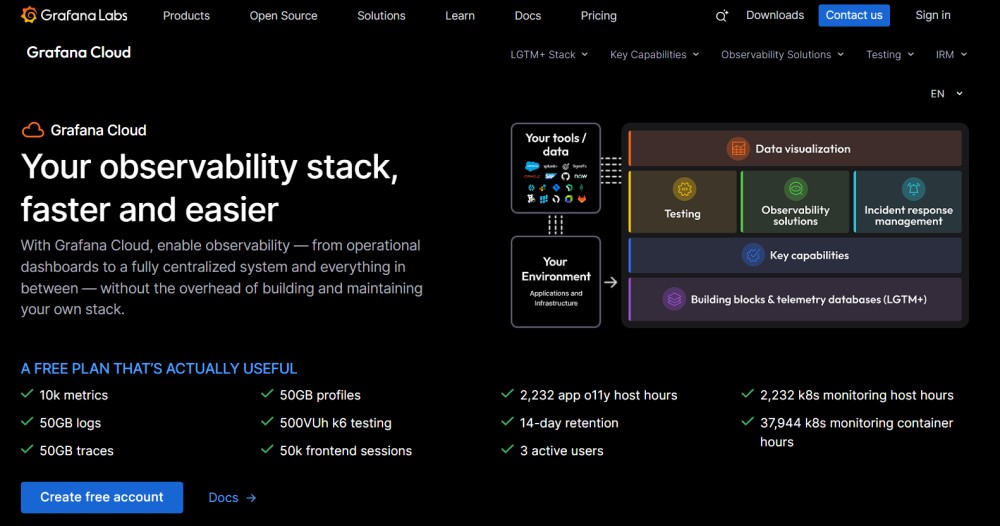Expand the LGTM+ Stack dropdown

tap(549, 55)
